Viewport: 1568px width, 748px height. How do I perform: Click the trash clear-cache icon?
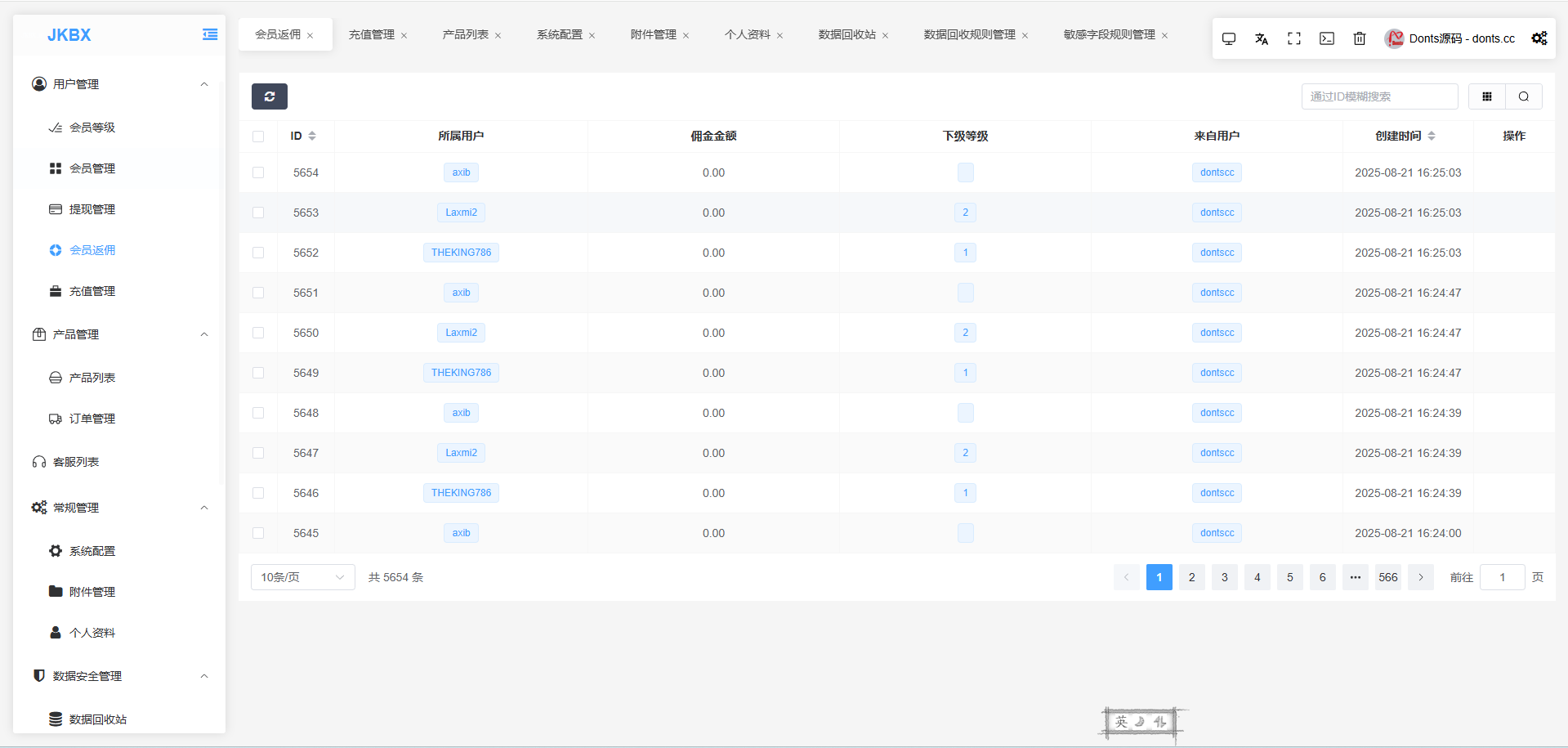[x=1359, y=38]
